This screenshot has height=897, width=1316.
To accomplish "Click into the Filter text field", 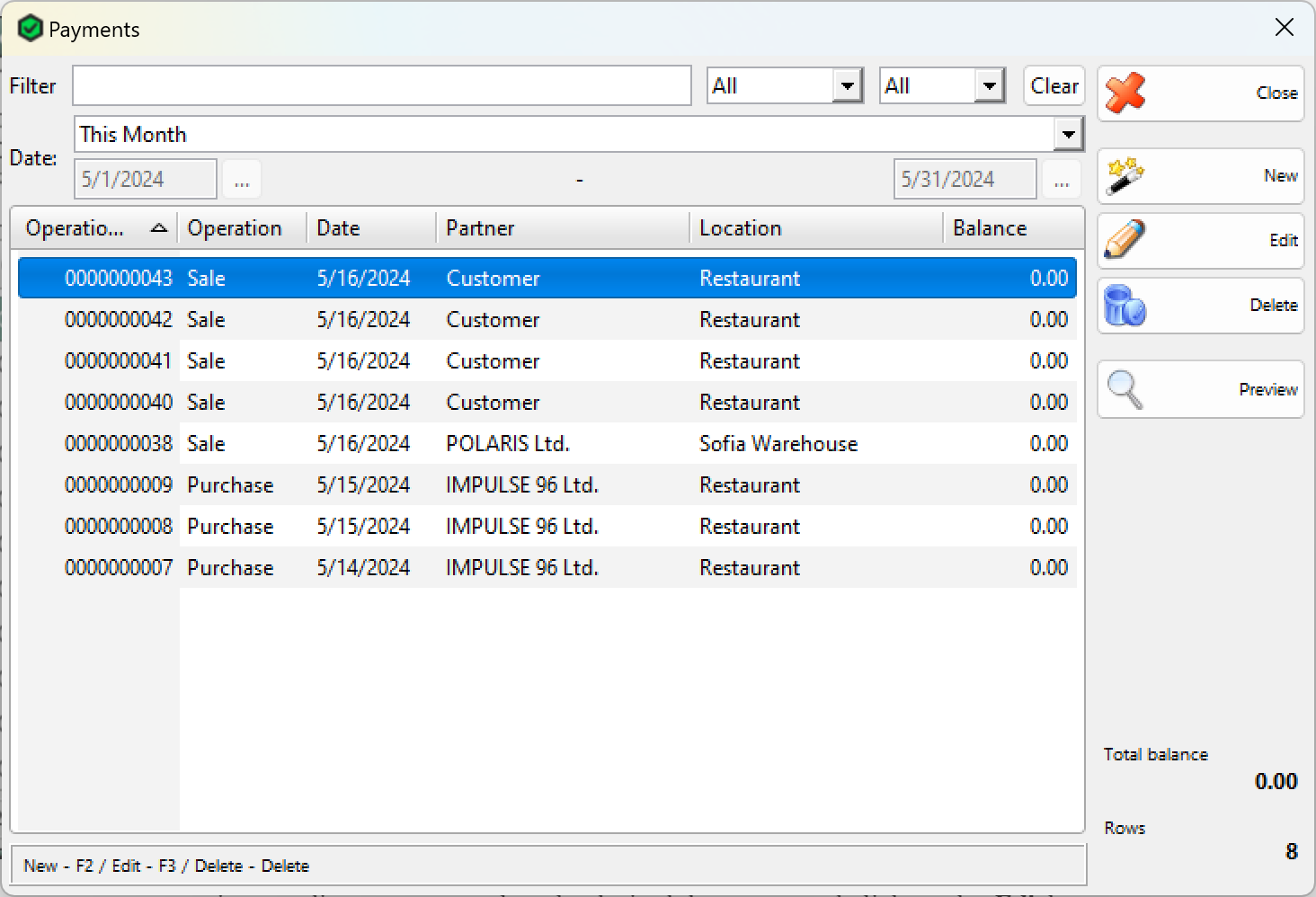I will click(381, 86).
